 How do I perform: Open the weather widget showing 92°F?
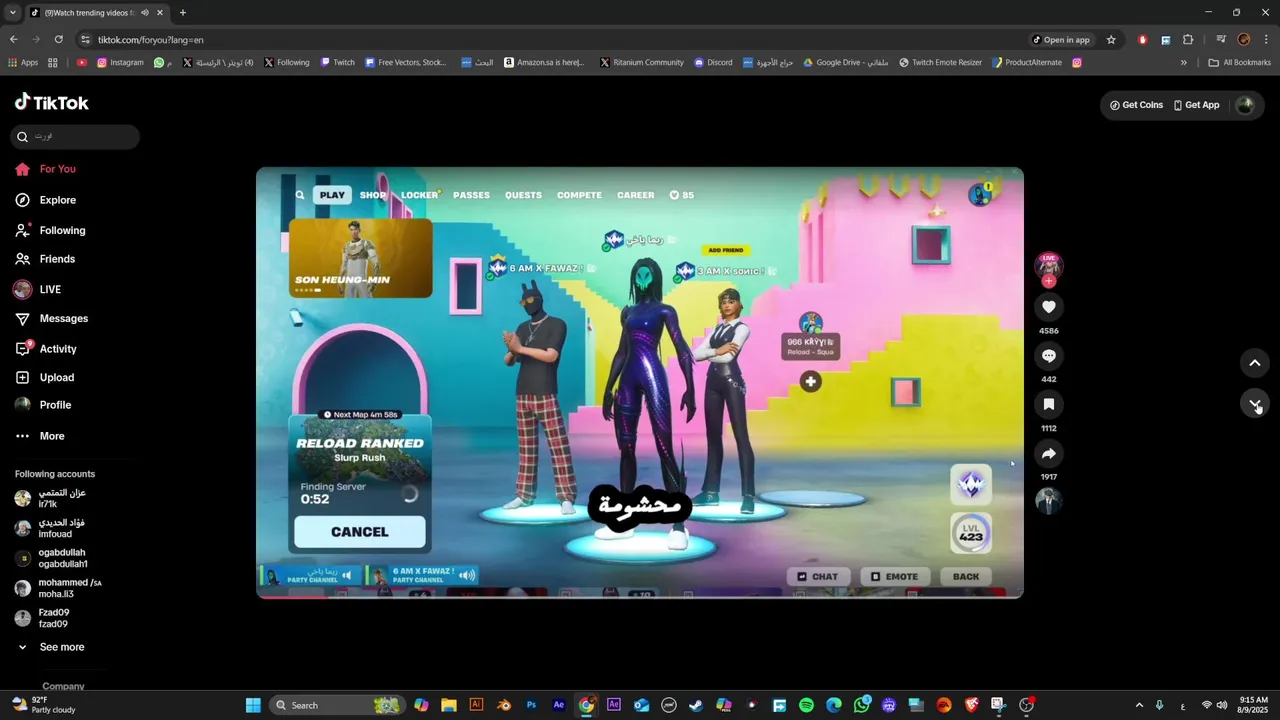point(42,705)
